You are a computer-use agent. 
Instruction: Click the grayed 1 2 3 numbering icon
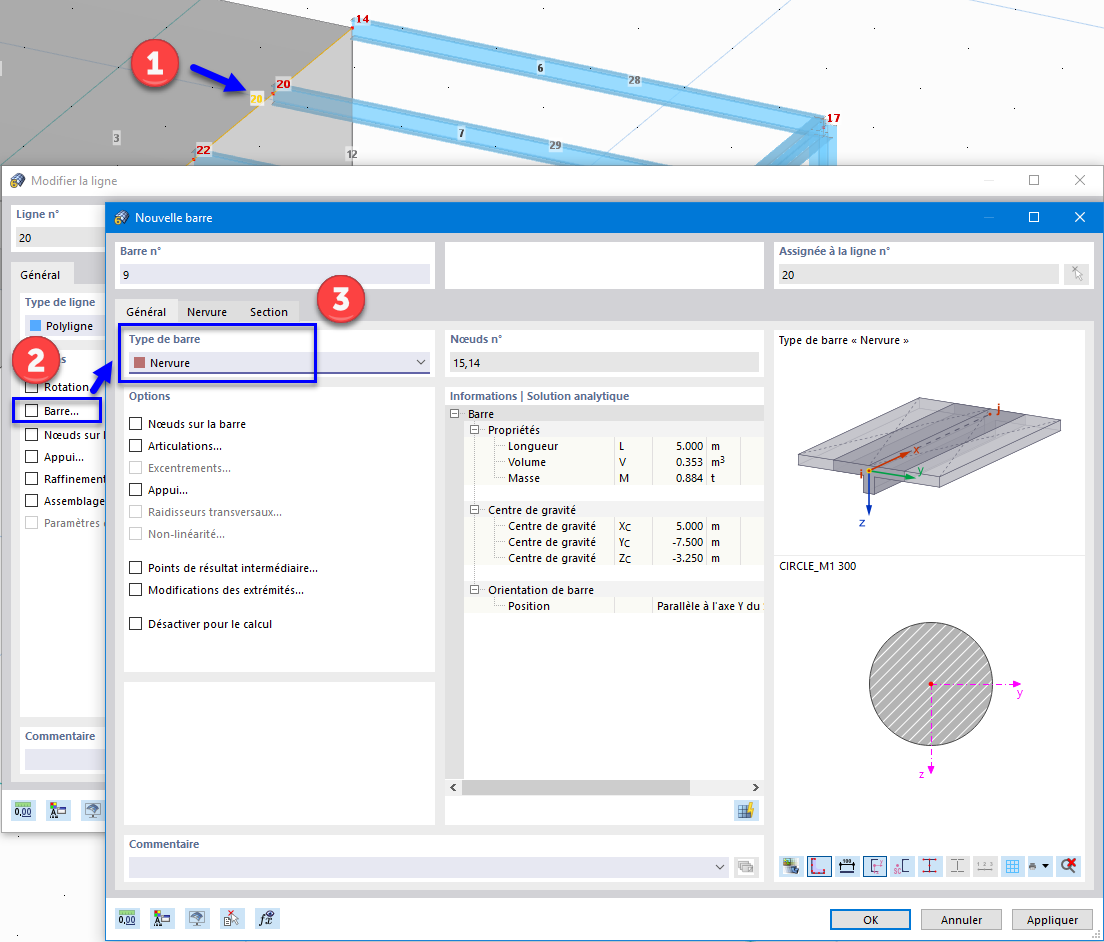tap(985, 866)
